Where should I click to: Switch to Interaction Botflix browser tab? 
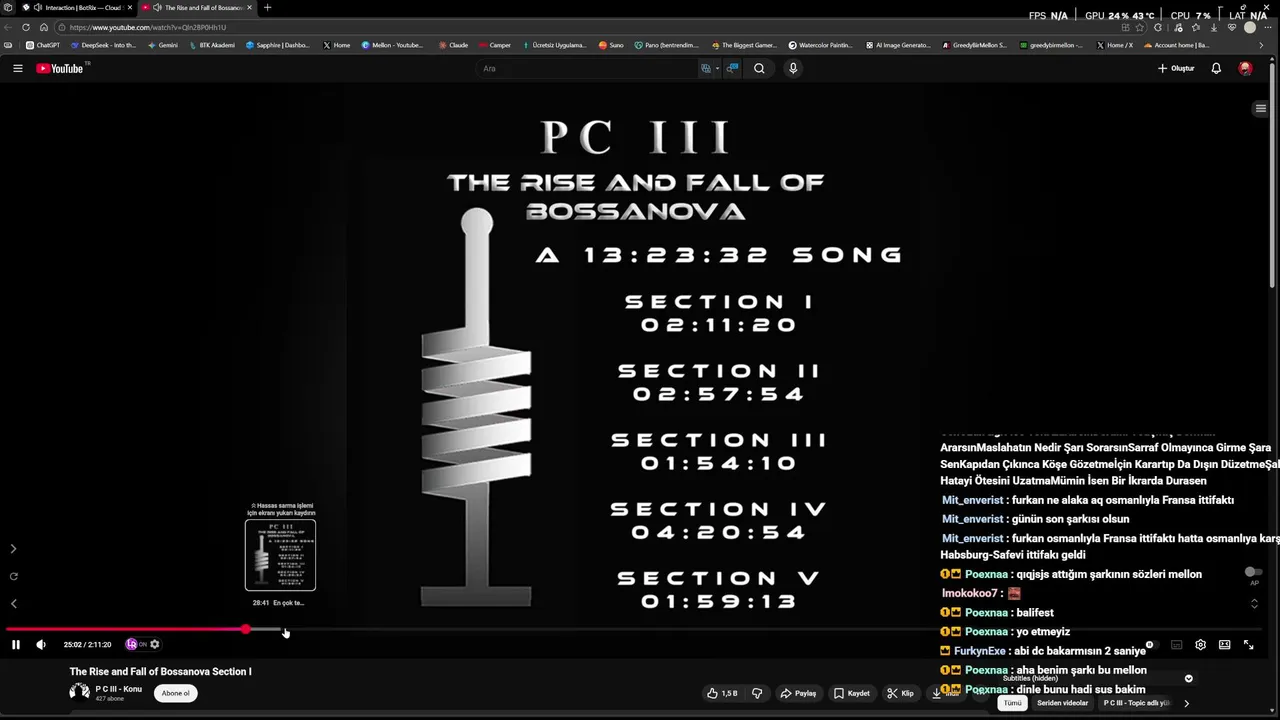(78, 7)
